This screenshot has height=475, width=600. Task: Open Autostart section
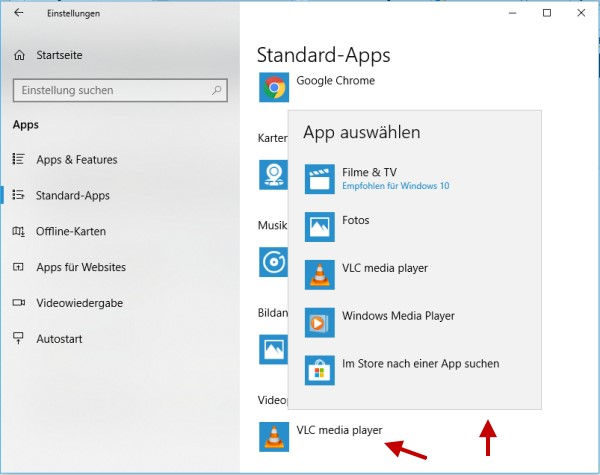click(59, 339)
